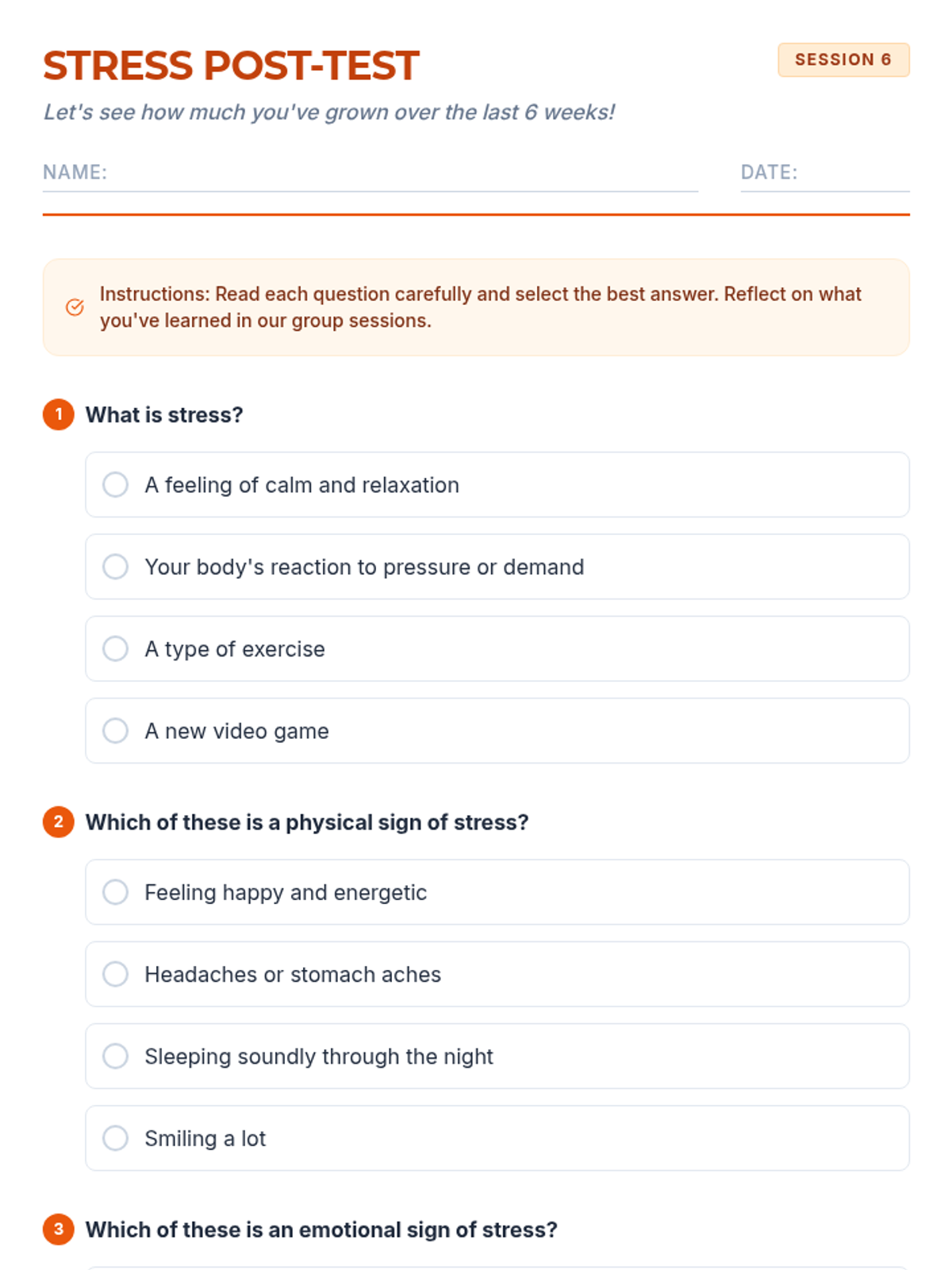Click the question 2 number badge
The image size is (952, 1270).
tap(59, 822)
